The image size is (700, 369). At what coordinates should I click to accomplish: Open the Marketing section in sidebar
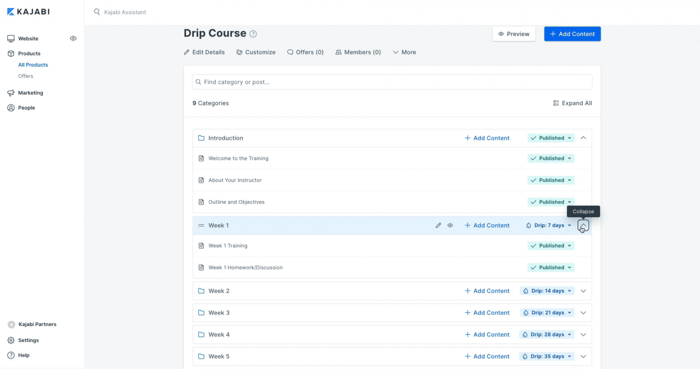tap(30, 93)
